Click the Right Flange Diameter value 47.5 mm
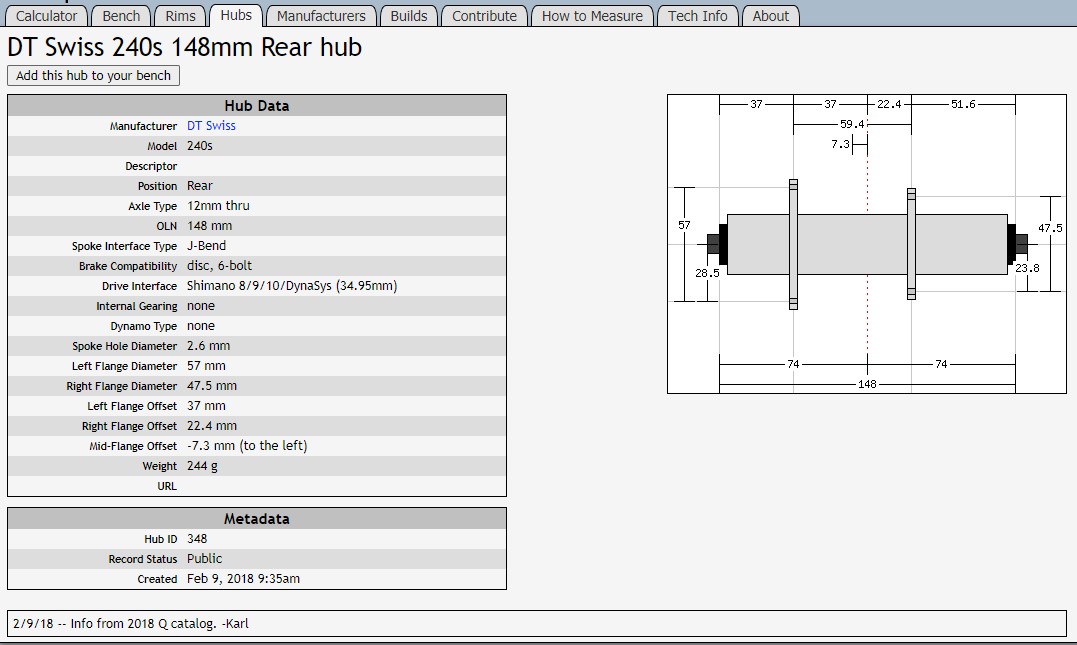This screenshot has height=645, width=1077. point(212,385)
